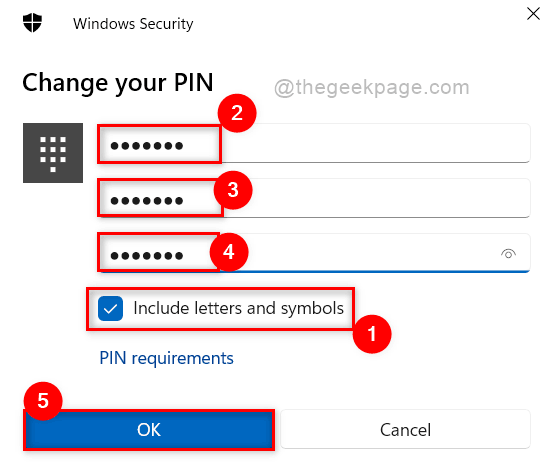Click the 'Change your PIN' heading
The width and height of the screenshot is (558, 471).
pyautogui.click(x=118, y=83)
